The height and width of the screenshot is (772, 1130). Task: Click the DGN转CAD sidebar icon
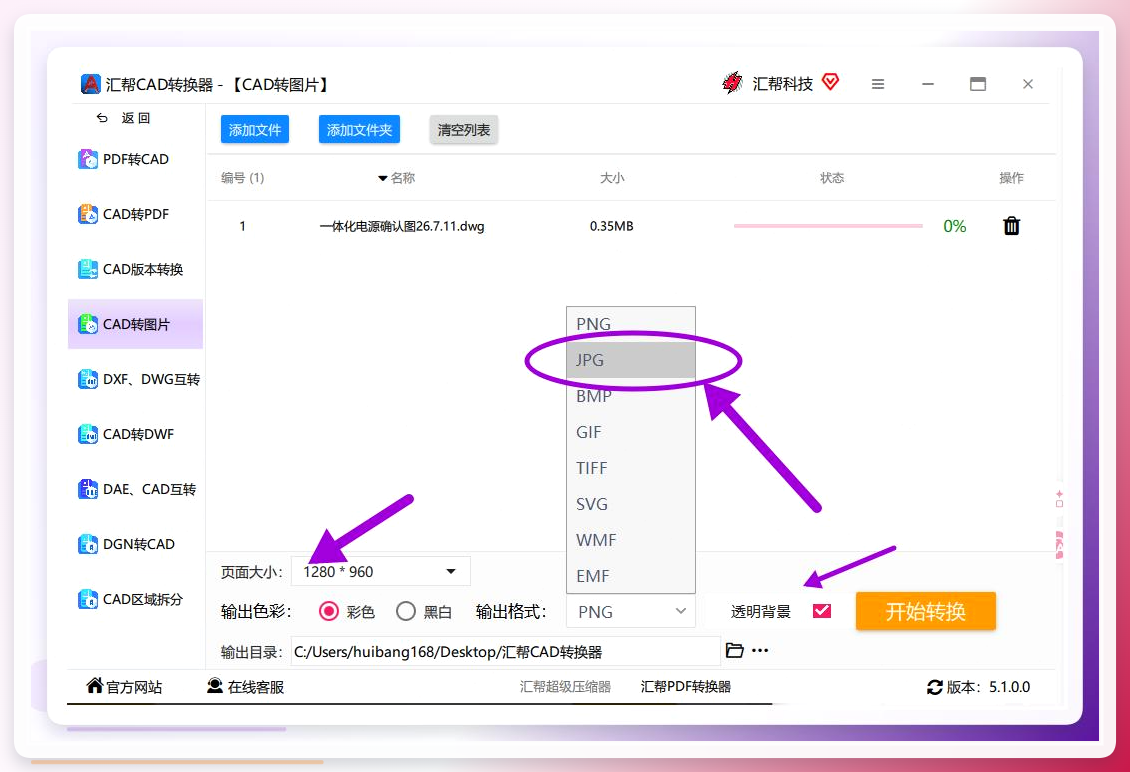88,544
